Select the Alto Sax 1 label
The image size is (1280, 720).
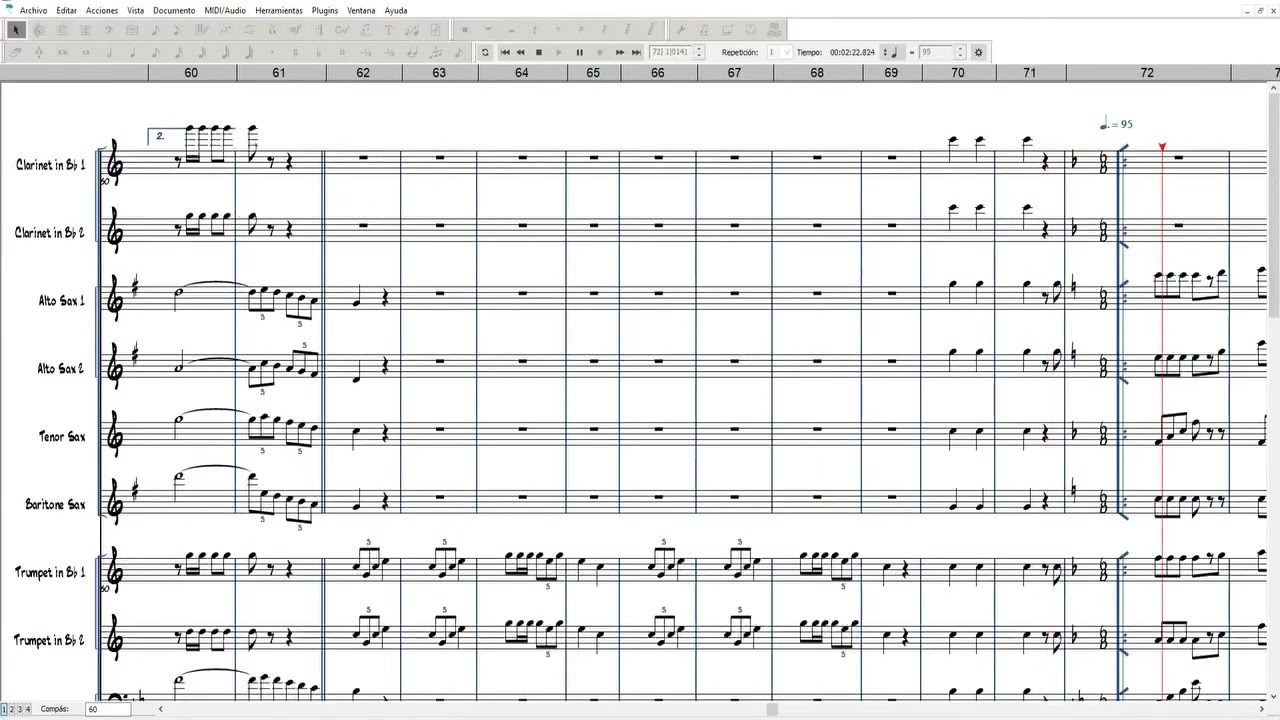[62, 300]
